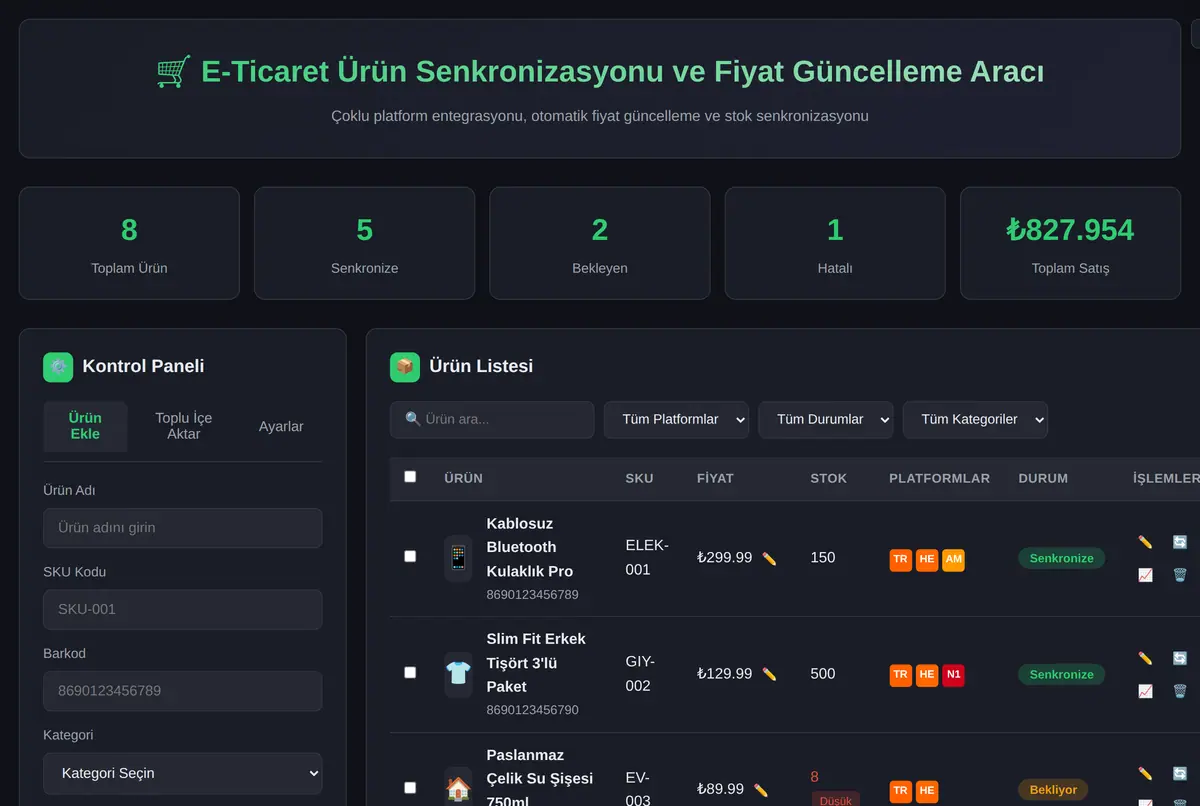Click the t-shirt thumbnail of Slim Fit Tişört
Viewport: 1200px width, 806px height.
(458, 674)
